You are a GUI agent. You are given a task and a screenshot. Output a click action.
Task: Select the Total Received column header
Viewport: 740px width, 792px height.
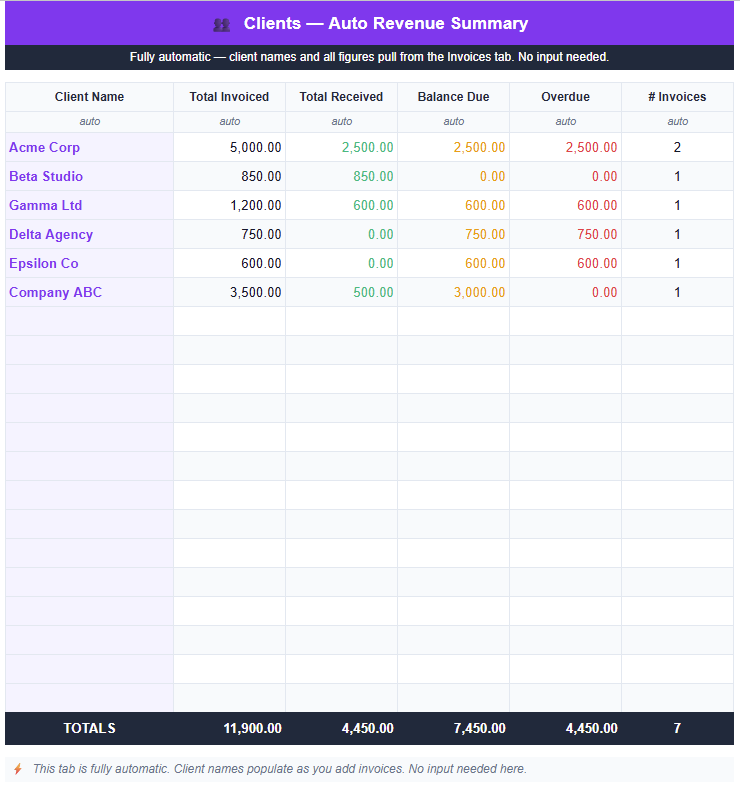[341, 96]
